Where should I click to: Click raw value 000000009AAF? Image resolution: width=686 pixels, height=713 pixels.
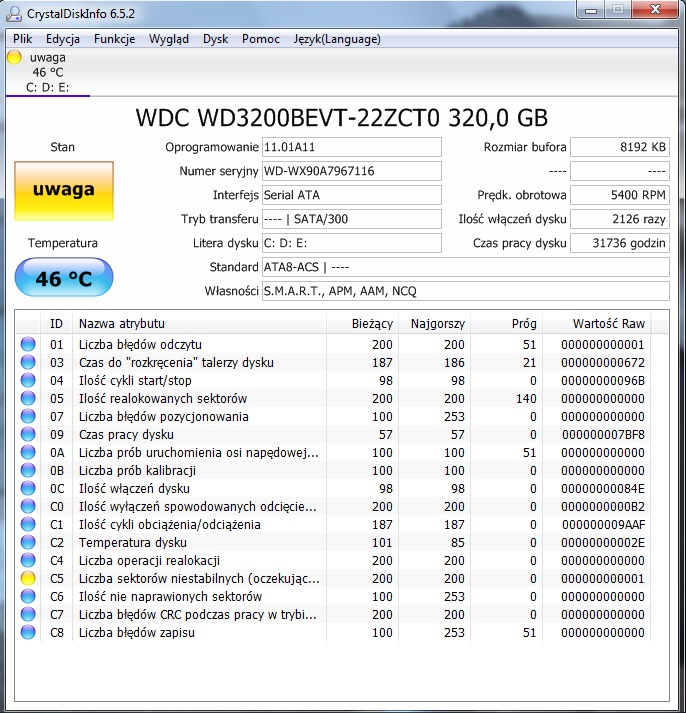tap(603, 525)
